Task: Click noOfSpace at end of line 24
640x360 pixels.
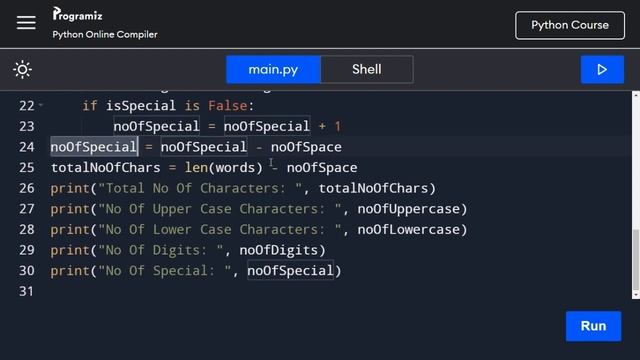Action: pyautogui.click(x=306, y=147)
